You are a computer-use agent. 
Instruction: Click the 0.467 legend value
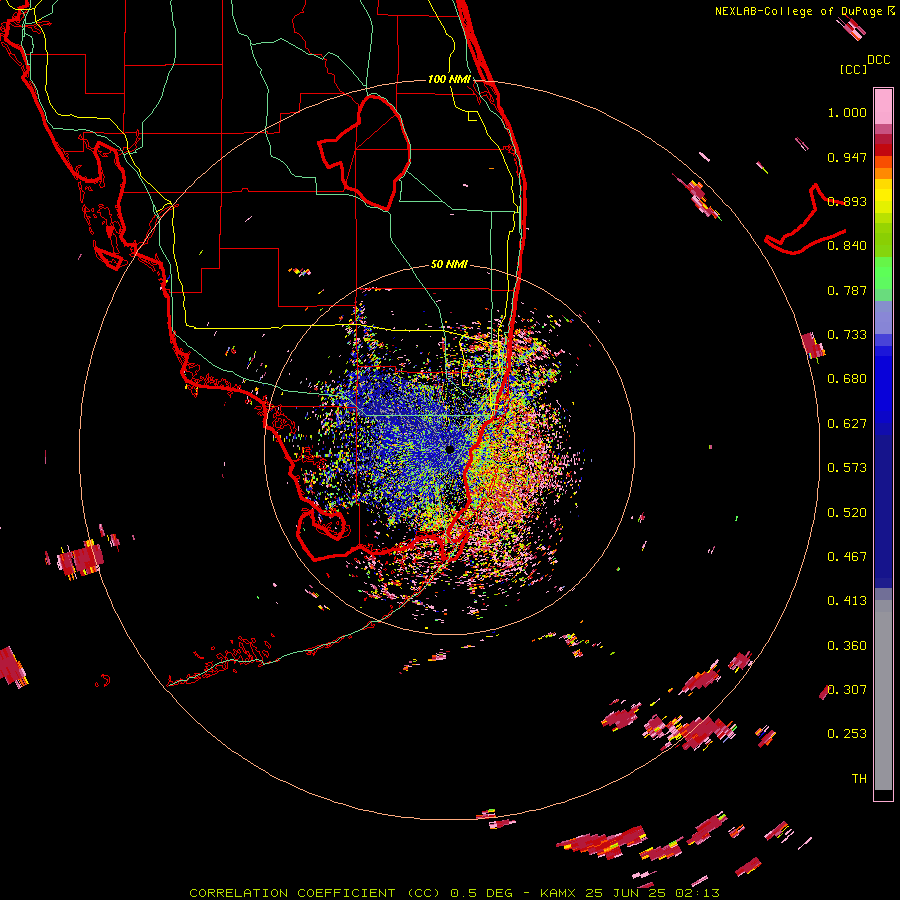coord(847,557)
